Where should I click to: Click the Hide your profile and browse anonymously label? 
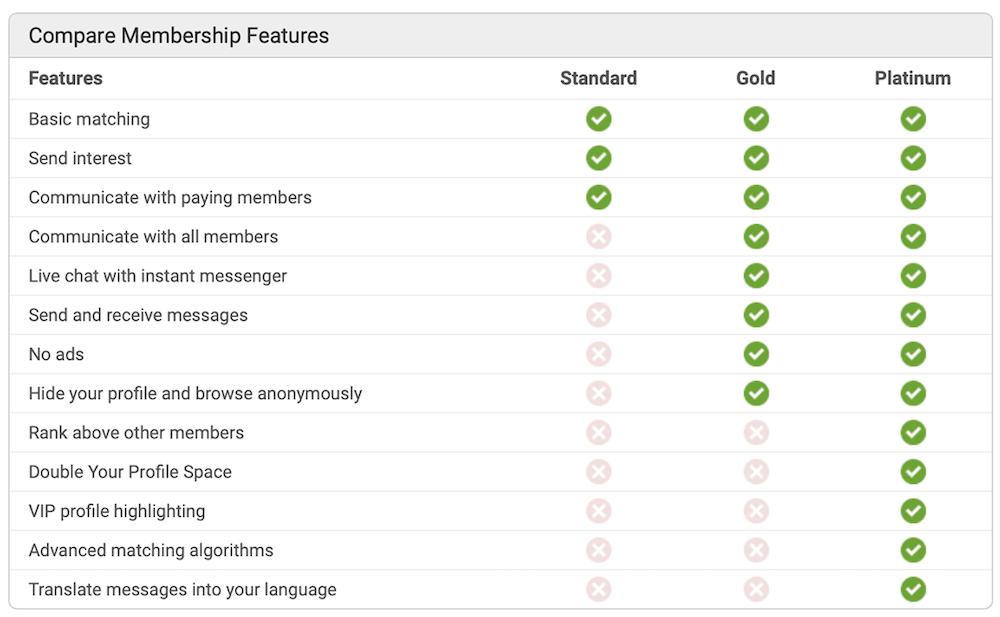(195, 394)
